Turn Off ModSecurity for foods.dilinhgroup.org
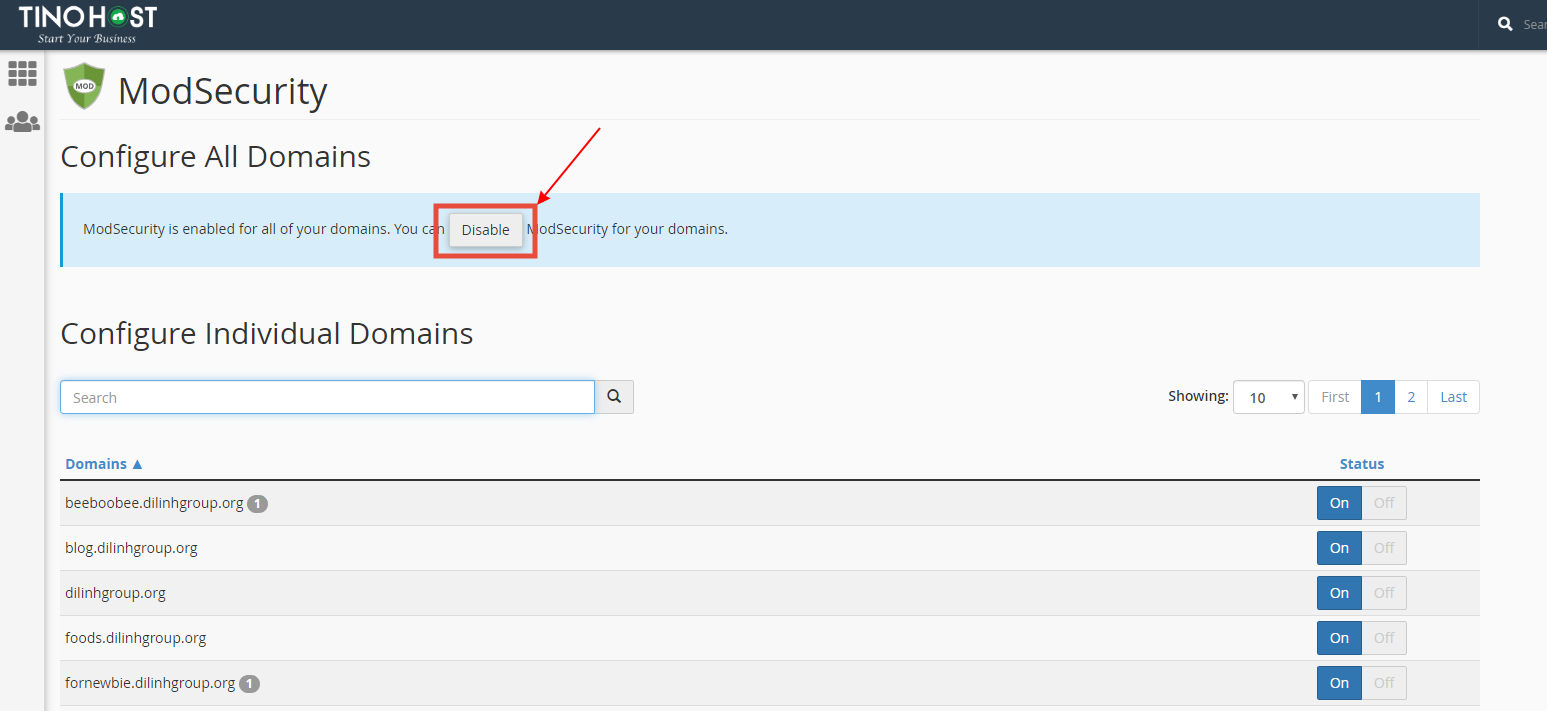This screenshot has height=711, width=1547. click(x=1384, y=638)
